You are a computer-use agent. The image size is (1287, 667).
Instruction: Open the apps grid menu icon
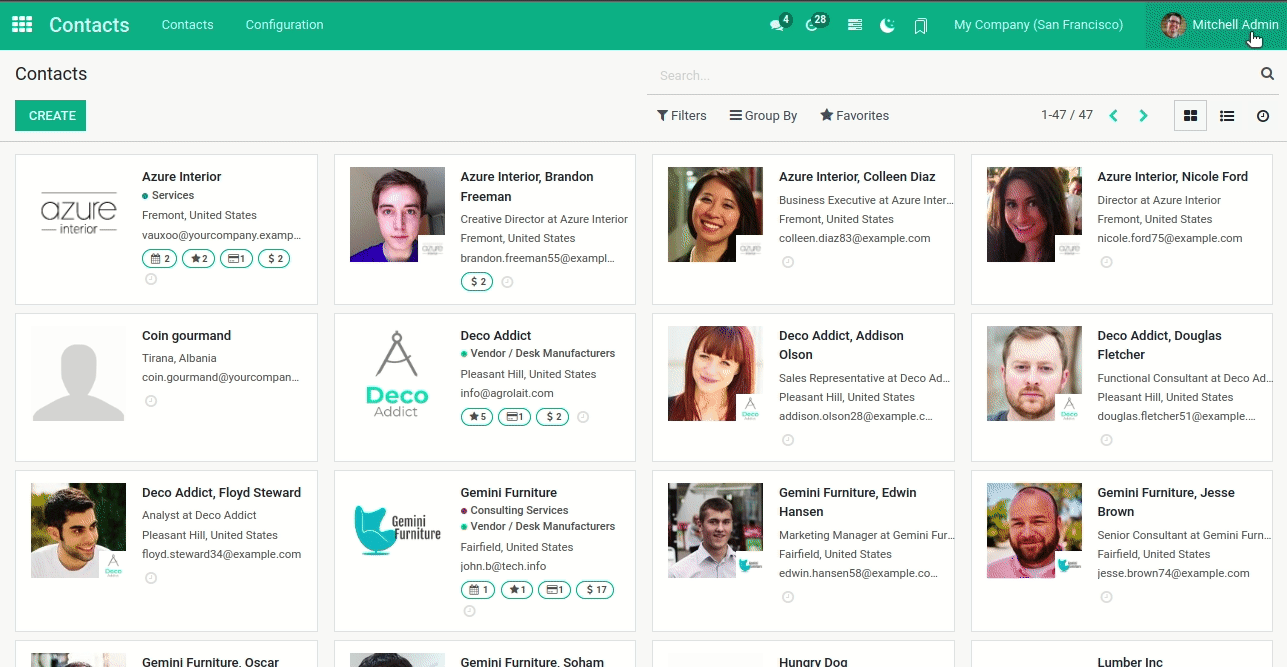click(22, 25)
